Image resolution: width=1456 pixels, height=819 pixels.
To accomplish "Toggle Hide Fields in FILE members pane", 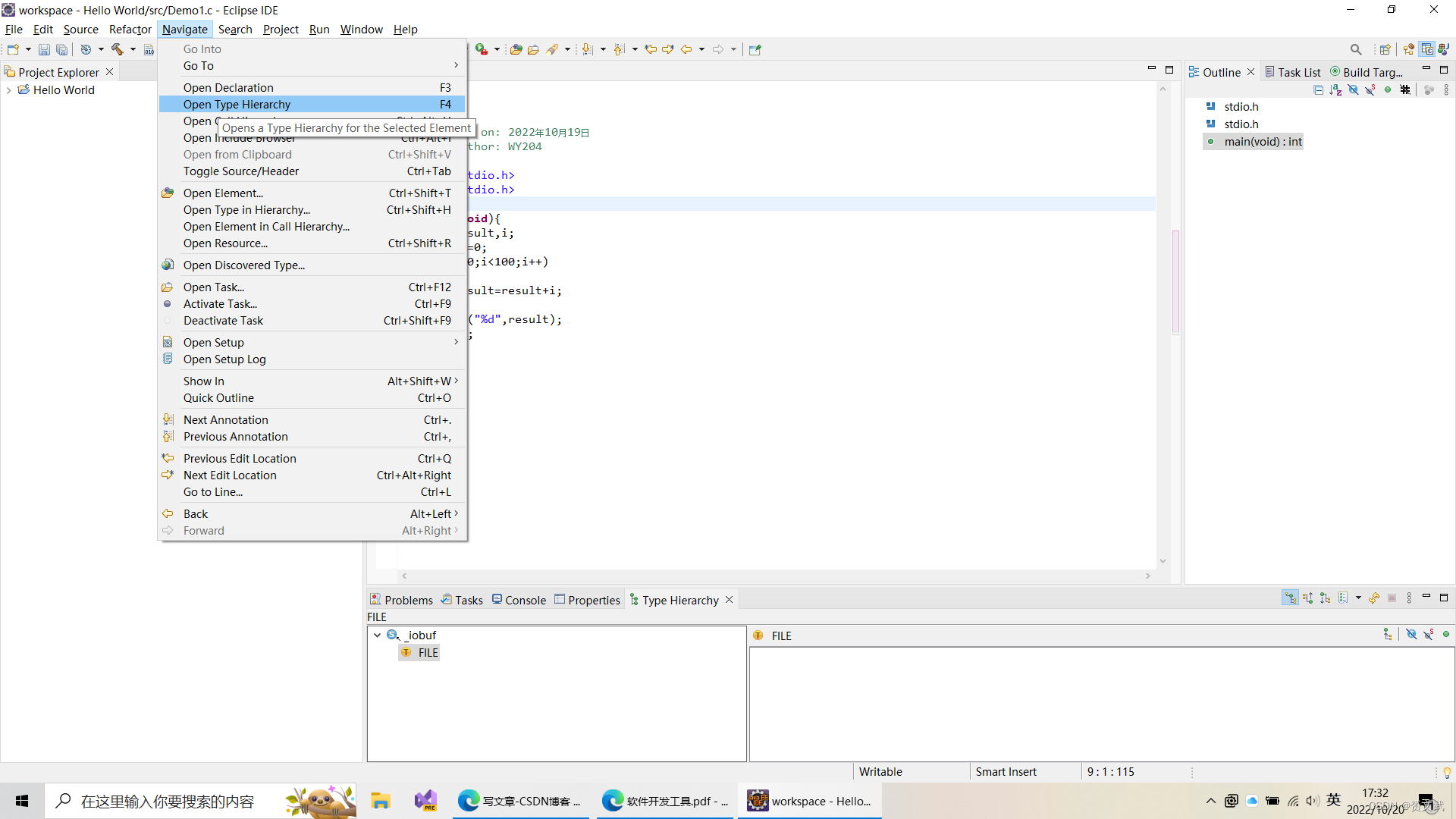I will click(1411, 635).
